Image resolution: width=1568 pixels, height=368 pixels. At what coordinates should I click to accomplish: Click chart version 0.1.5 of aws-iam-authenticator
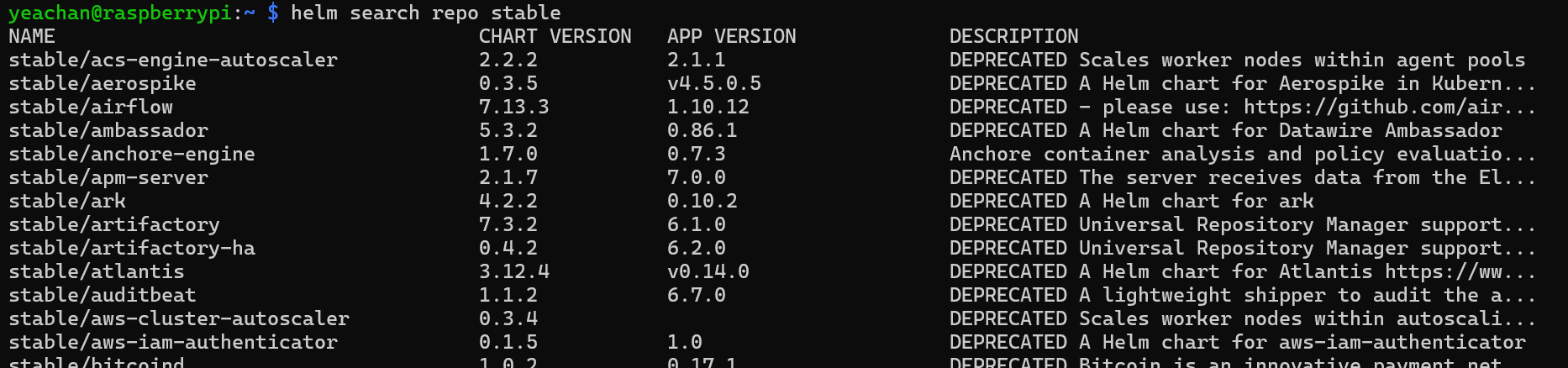click(x=508, y=342)
